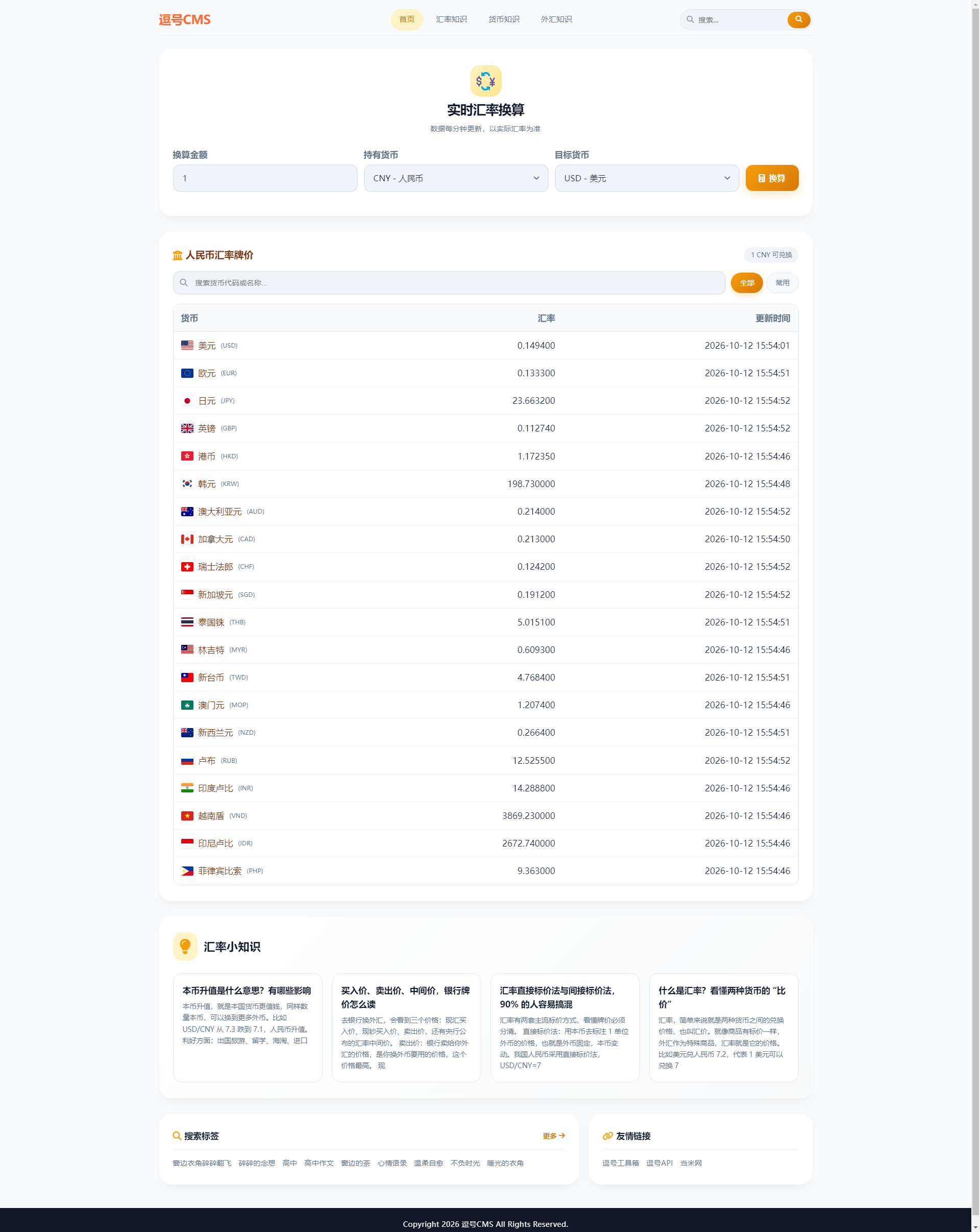The height and width of the screenshot is (1232, 980).
Task: Open the 逗号工具箱 friend link
Action: pyautogui.click(x=620, y=1163)
